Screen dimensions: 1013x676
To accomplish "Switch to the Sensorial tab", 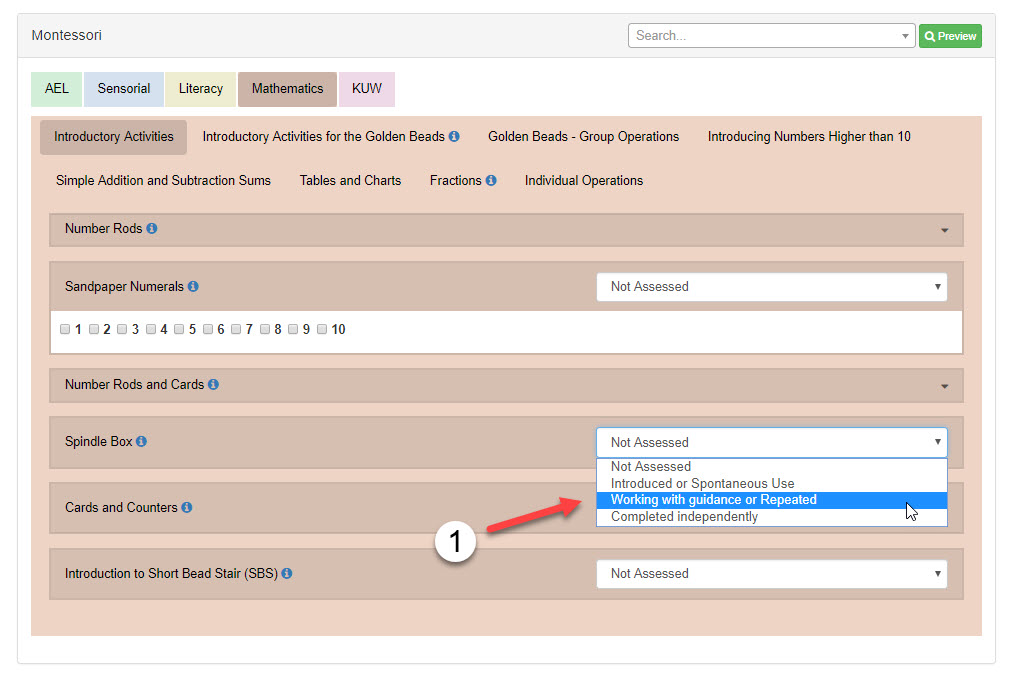I will pos(123,89).
